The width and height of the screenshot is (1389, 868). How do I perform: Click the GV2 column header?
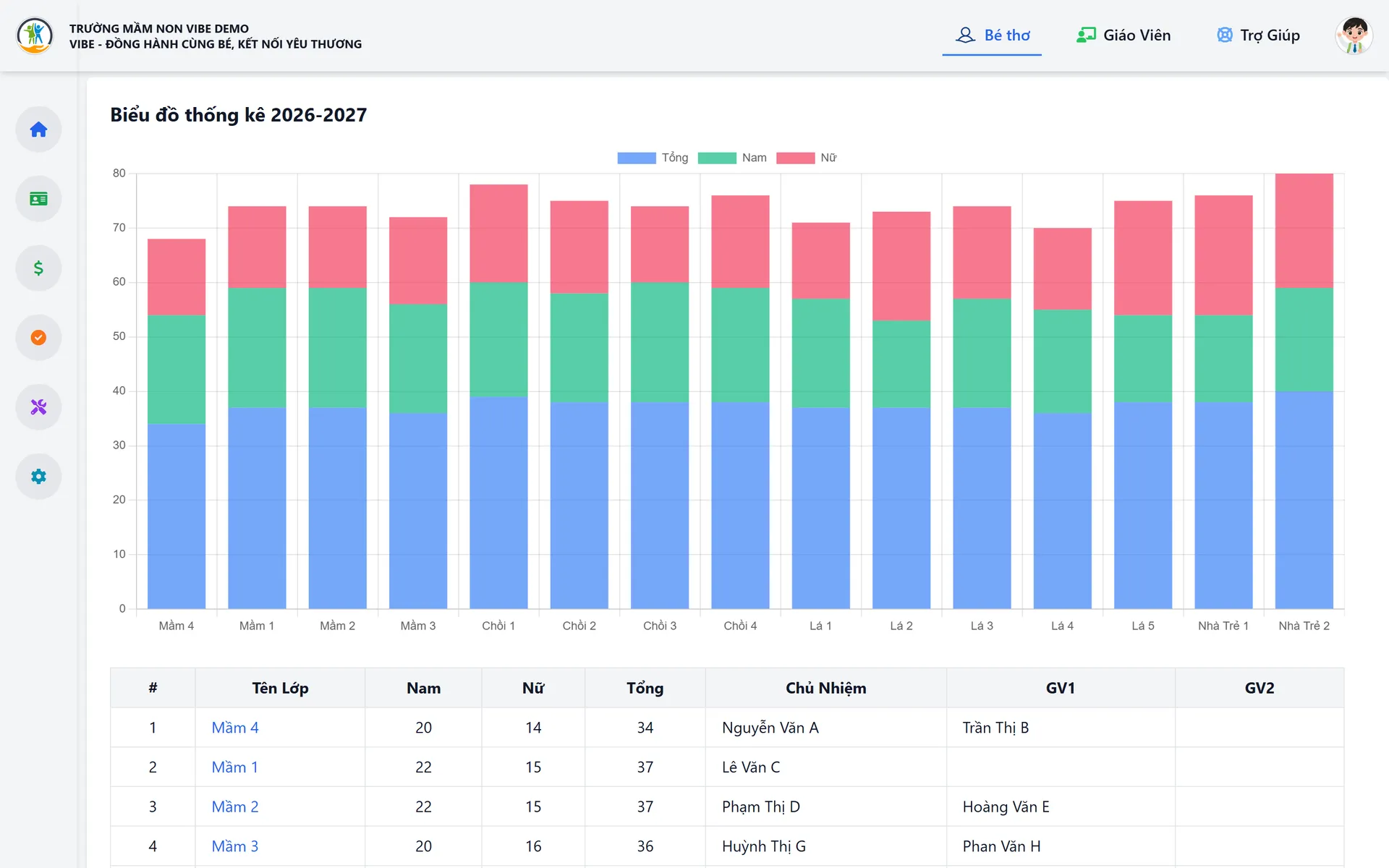1260,688
